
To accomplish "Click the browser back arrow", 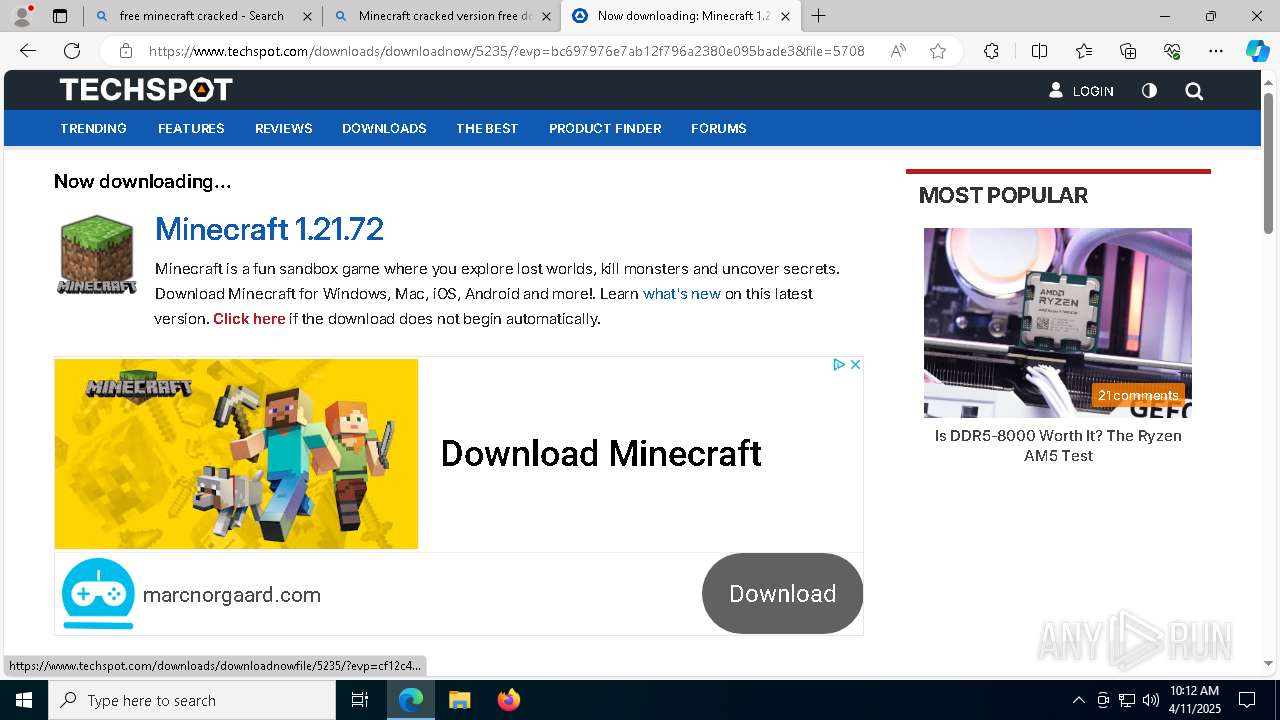I will pyautogui.click(x=28, y=51).
